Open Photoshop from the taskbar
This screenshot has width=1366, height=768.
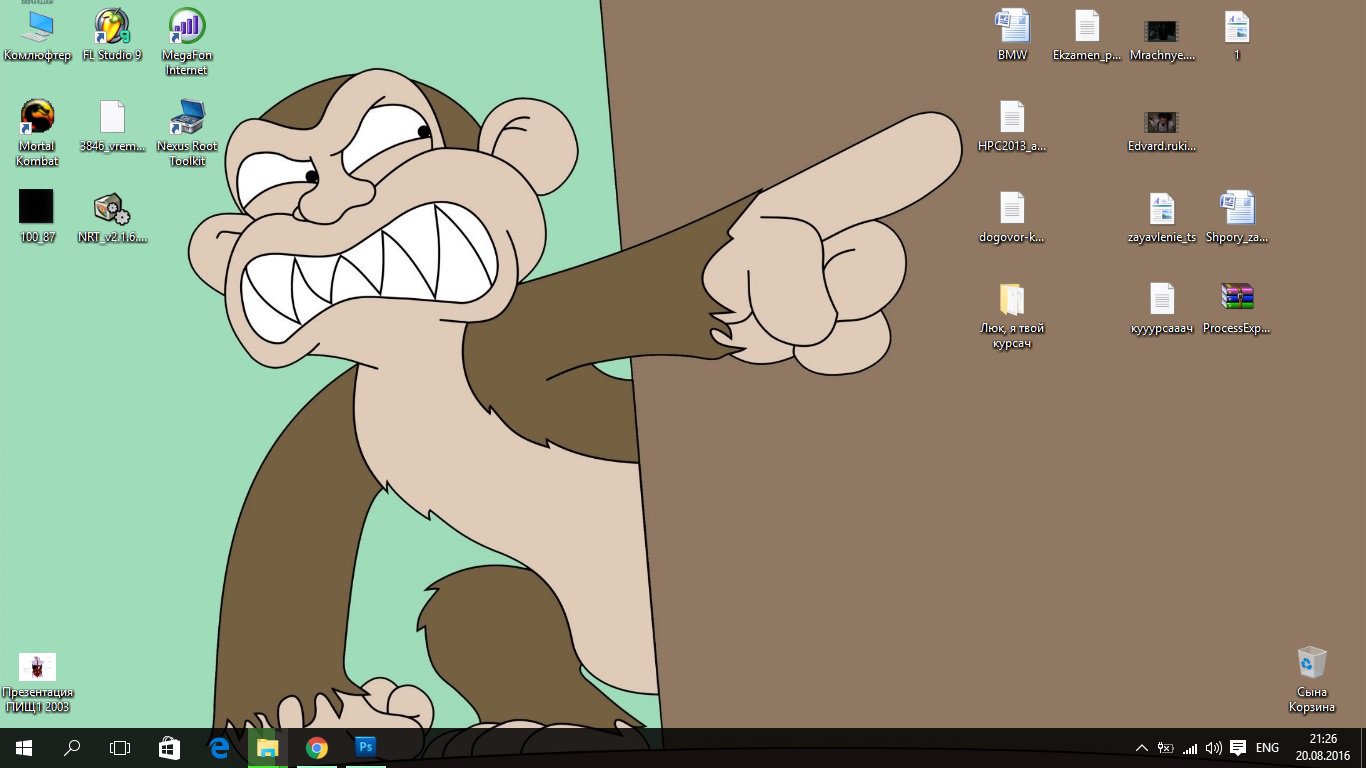(x=366, y=747)
